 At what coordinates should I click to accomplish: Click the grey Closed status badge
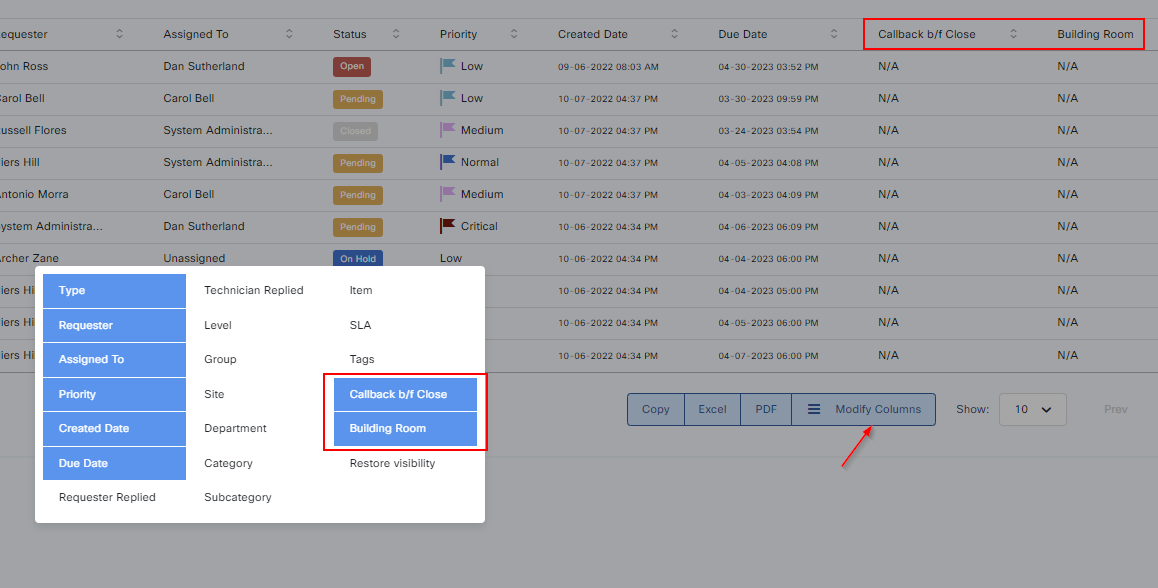tap(355, 131)
